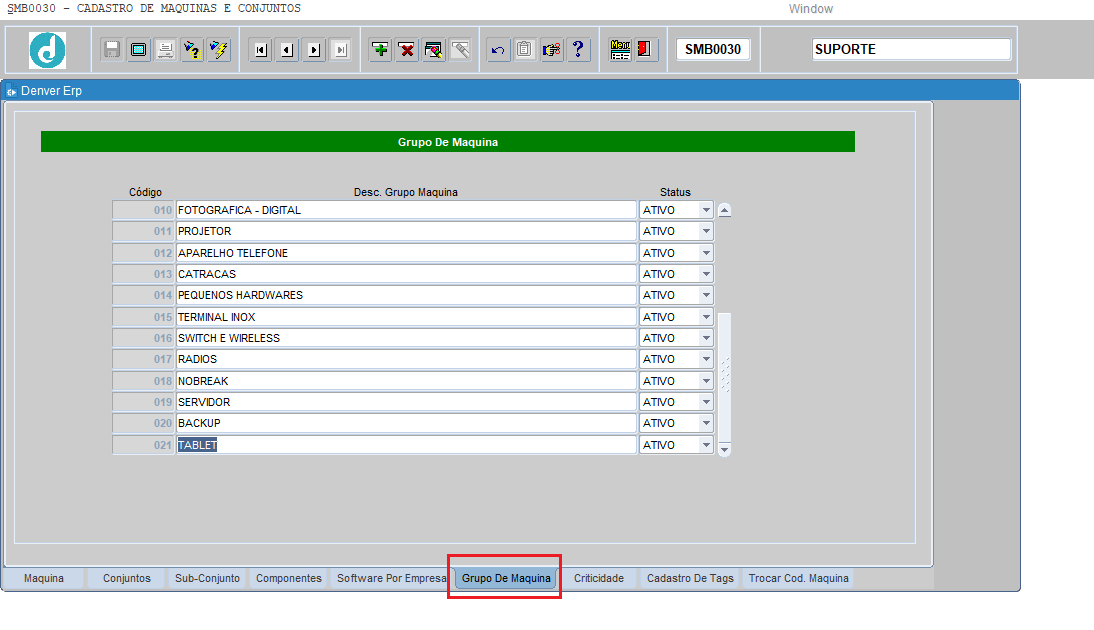Click the clipboard icon in the toolbar
Screen dimensions: 1094x630
pyautogui.click(x=525, y=50)
